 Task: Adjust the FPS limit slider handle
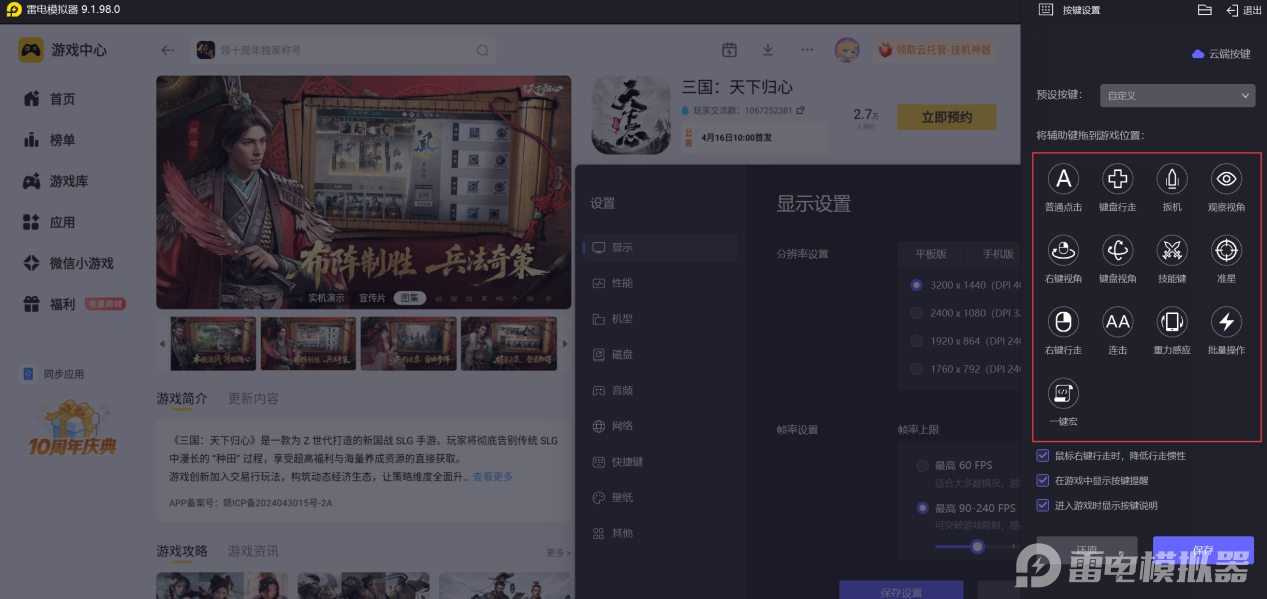tap(977, 546)
